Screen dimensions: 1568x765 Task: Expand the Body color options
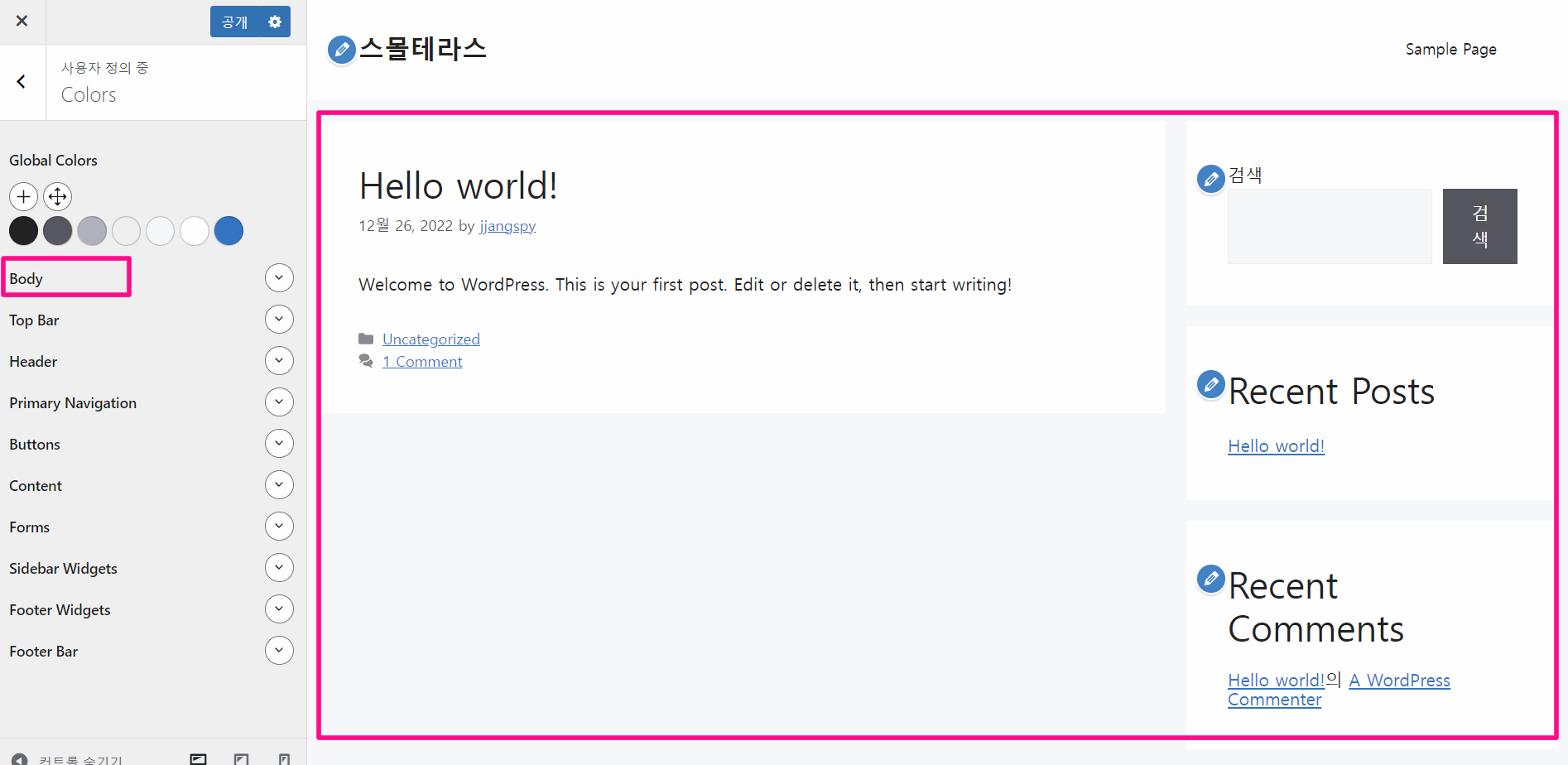pos(279,278)
